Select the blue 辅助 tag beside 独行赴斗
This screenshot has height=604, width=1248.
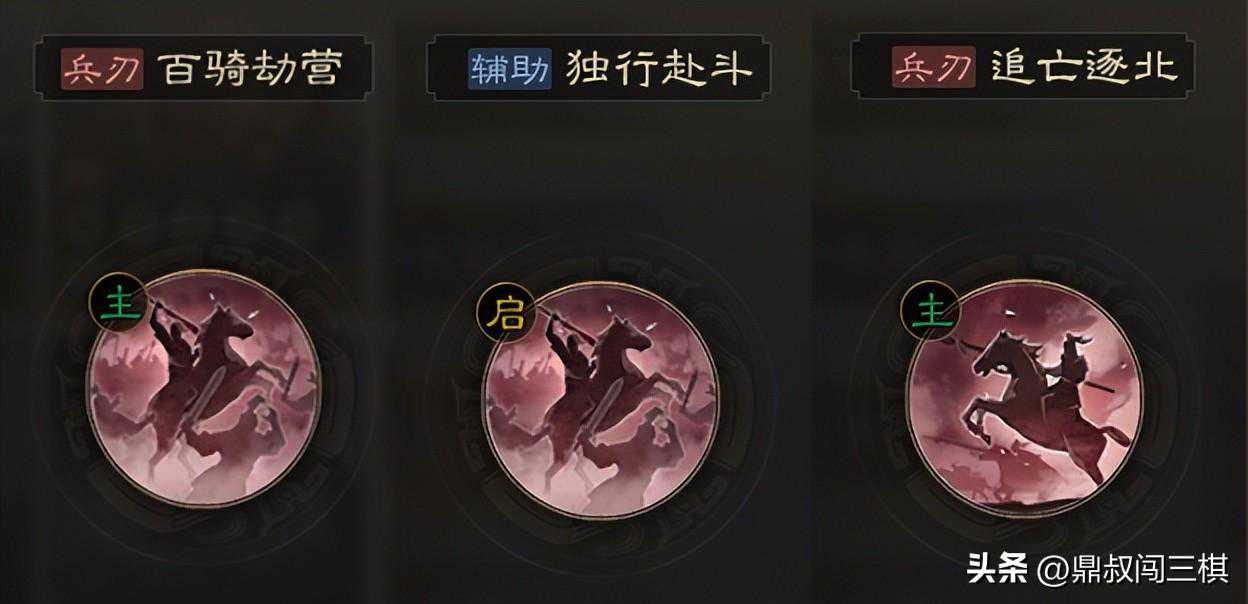click(x=510, y=69)
